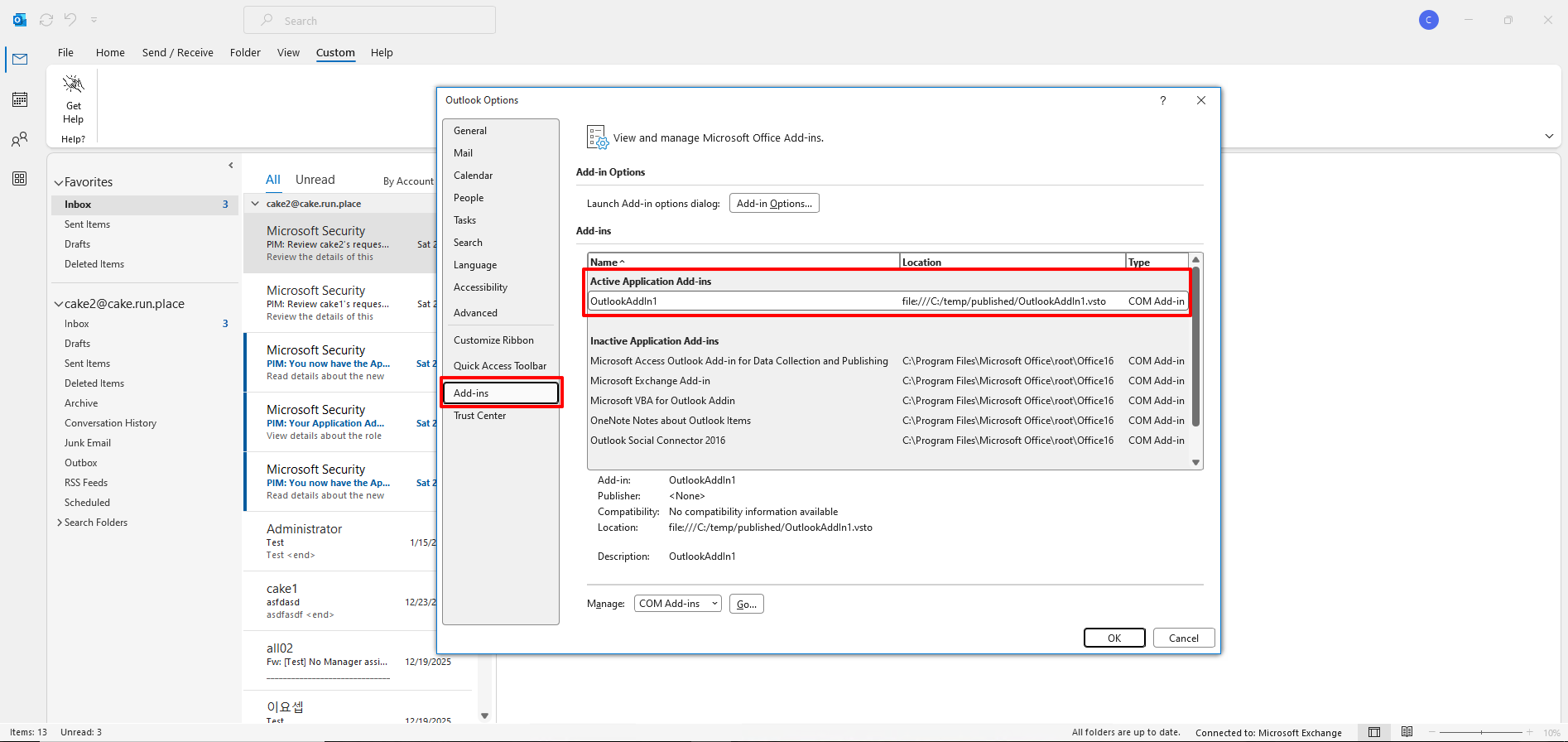Viewport: 1568px width, 742px height.
Task: Switch to Reading view in status bar
Action: point(1407,732)
